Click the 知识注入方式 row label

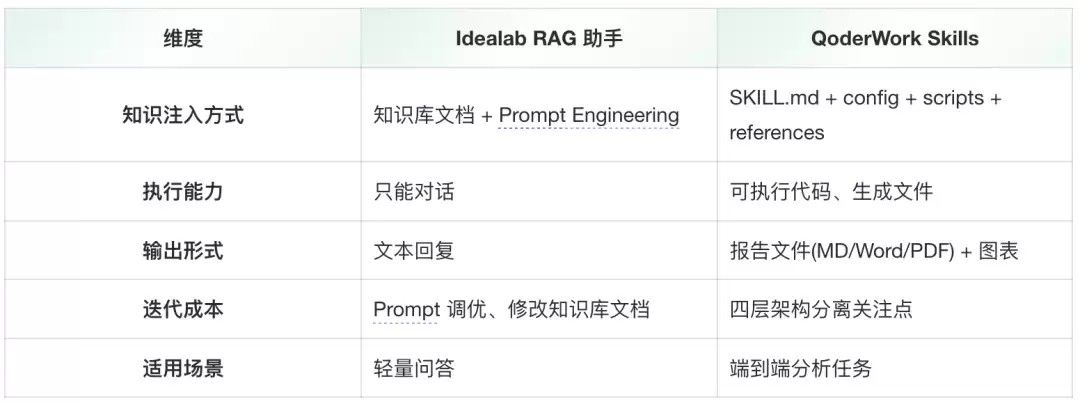[183, 115]
